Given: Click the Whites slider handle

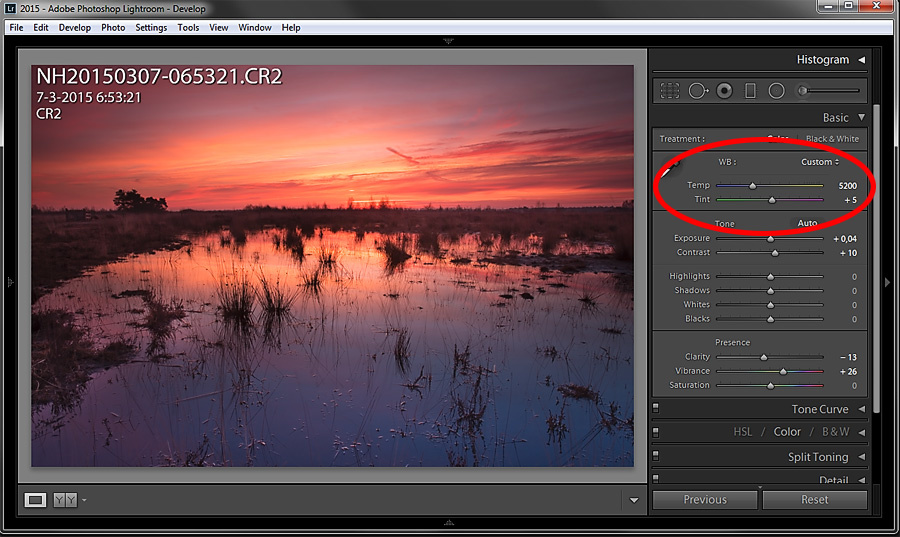Looking at the screenshot, I should tap(770, 305).
